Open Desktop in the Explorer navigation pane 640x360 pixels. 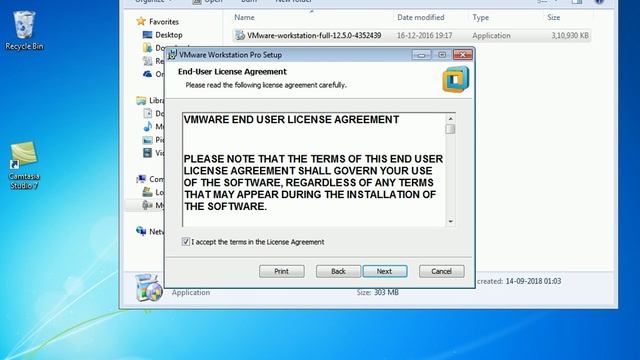click(169, 35)
